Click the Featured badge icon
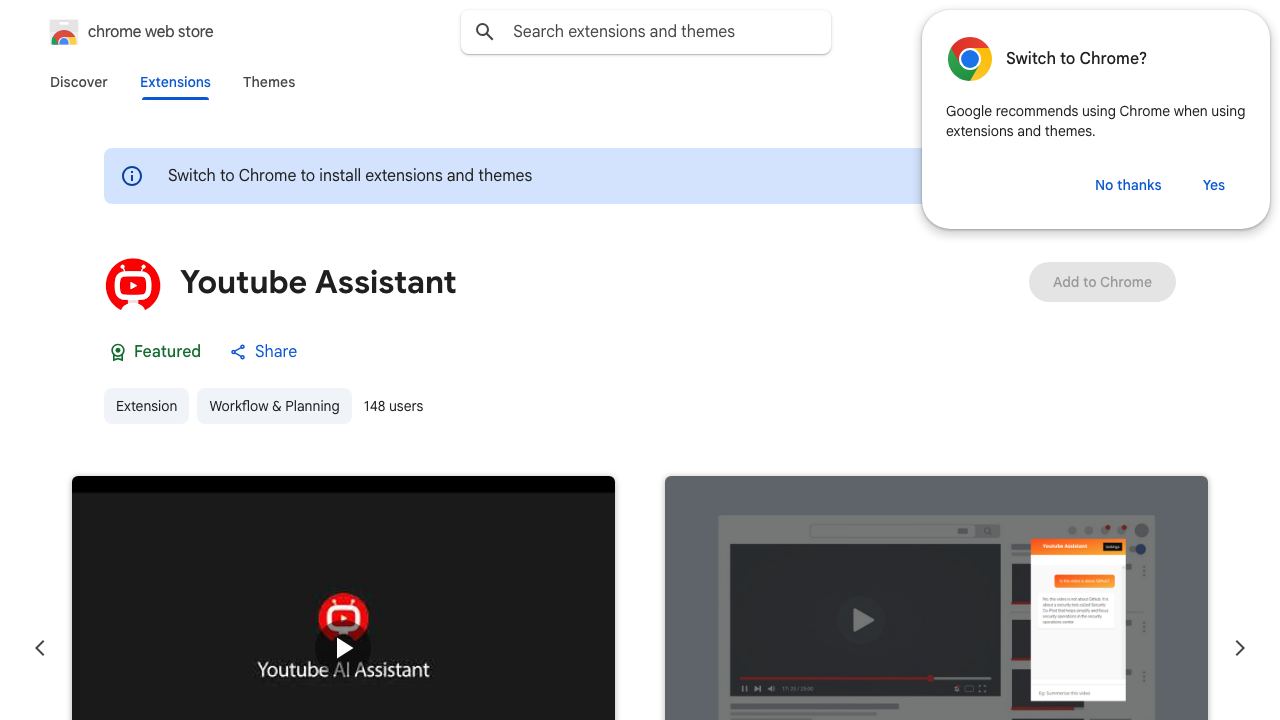Viewport: 1280px width, 720px height. [117, 352]
